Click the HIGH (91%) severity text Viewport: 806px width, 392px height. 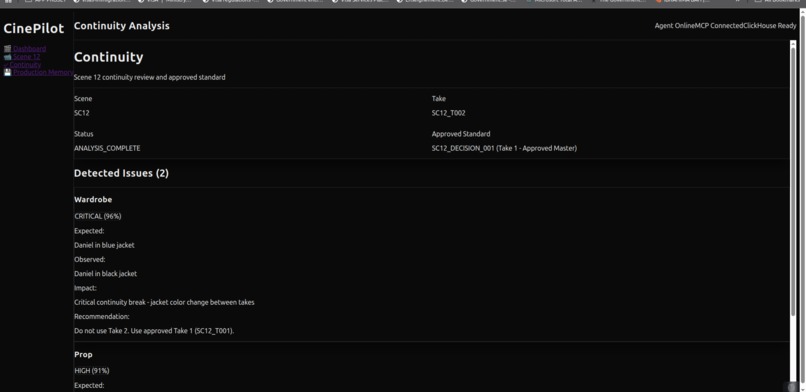[x=91, y=370]
